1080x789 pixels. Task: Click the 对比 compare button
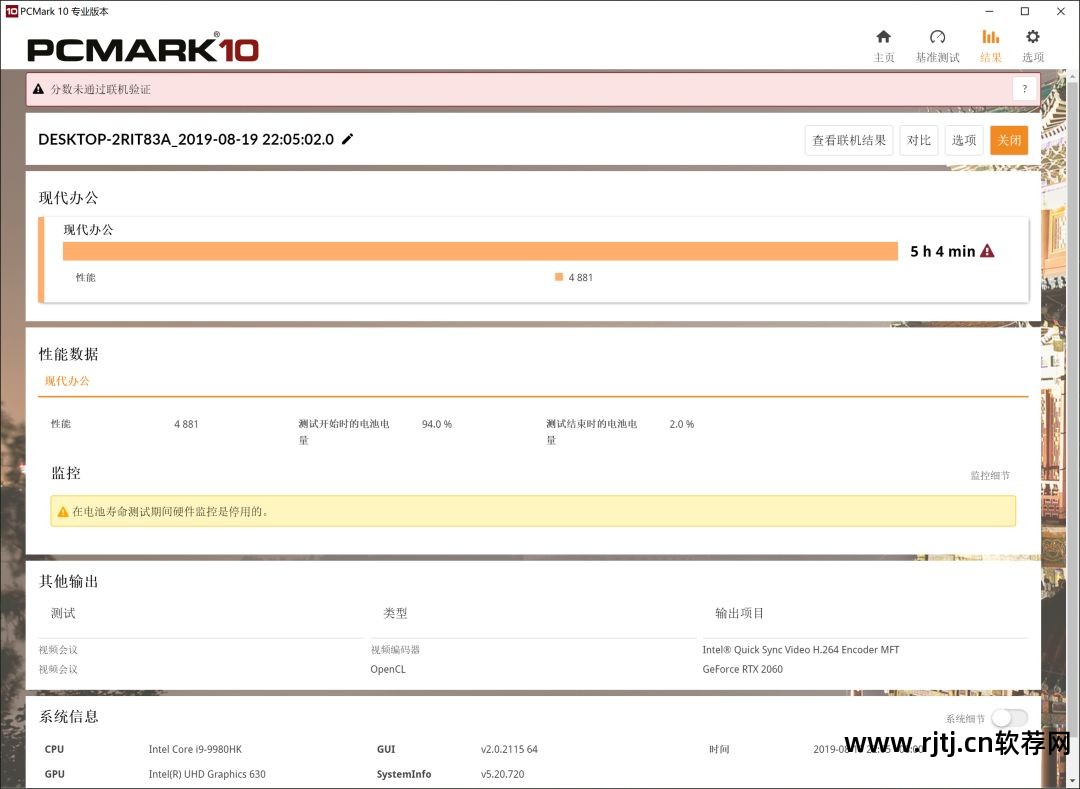pyautogui.click(x=919, y=140)
